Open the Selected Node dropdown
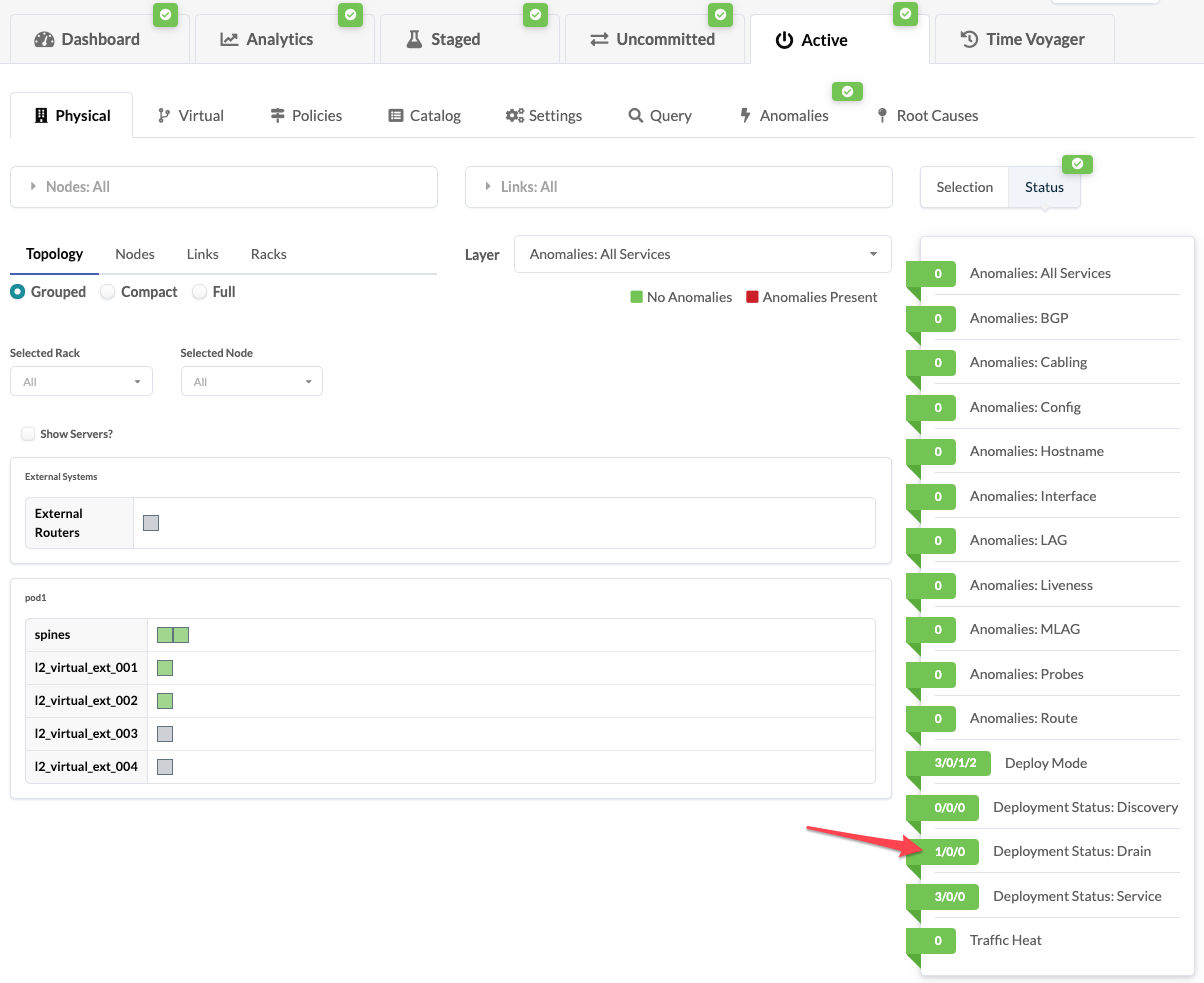The height and width of the screenshot is (983, 1204). (252, 382)
